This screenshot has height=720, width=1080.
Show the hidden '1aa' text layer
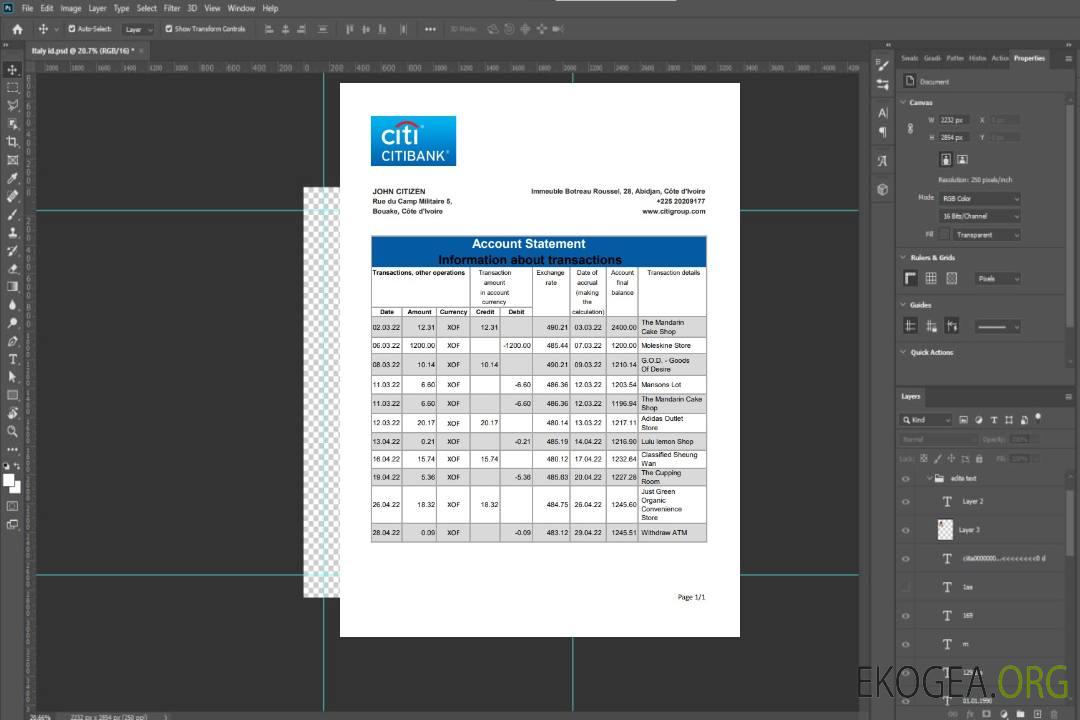pos(906,587)
